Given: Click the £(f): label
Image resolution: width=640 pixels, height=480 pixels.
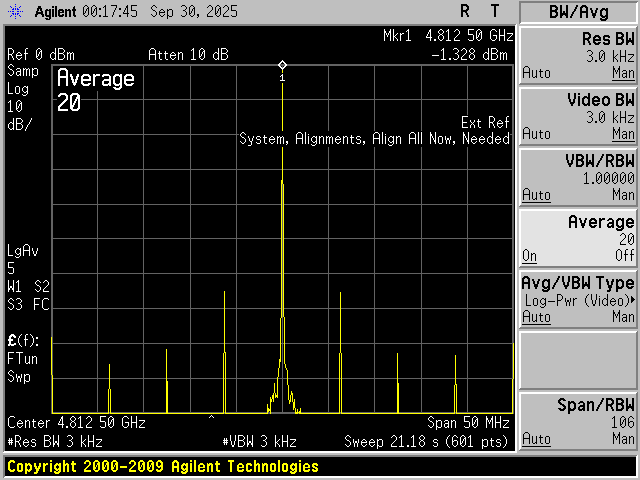Looking at the screenshot, I should [23, 340].
